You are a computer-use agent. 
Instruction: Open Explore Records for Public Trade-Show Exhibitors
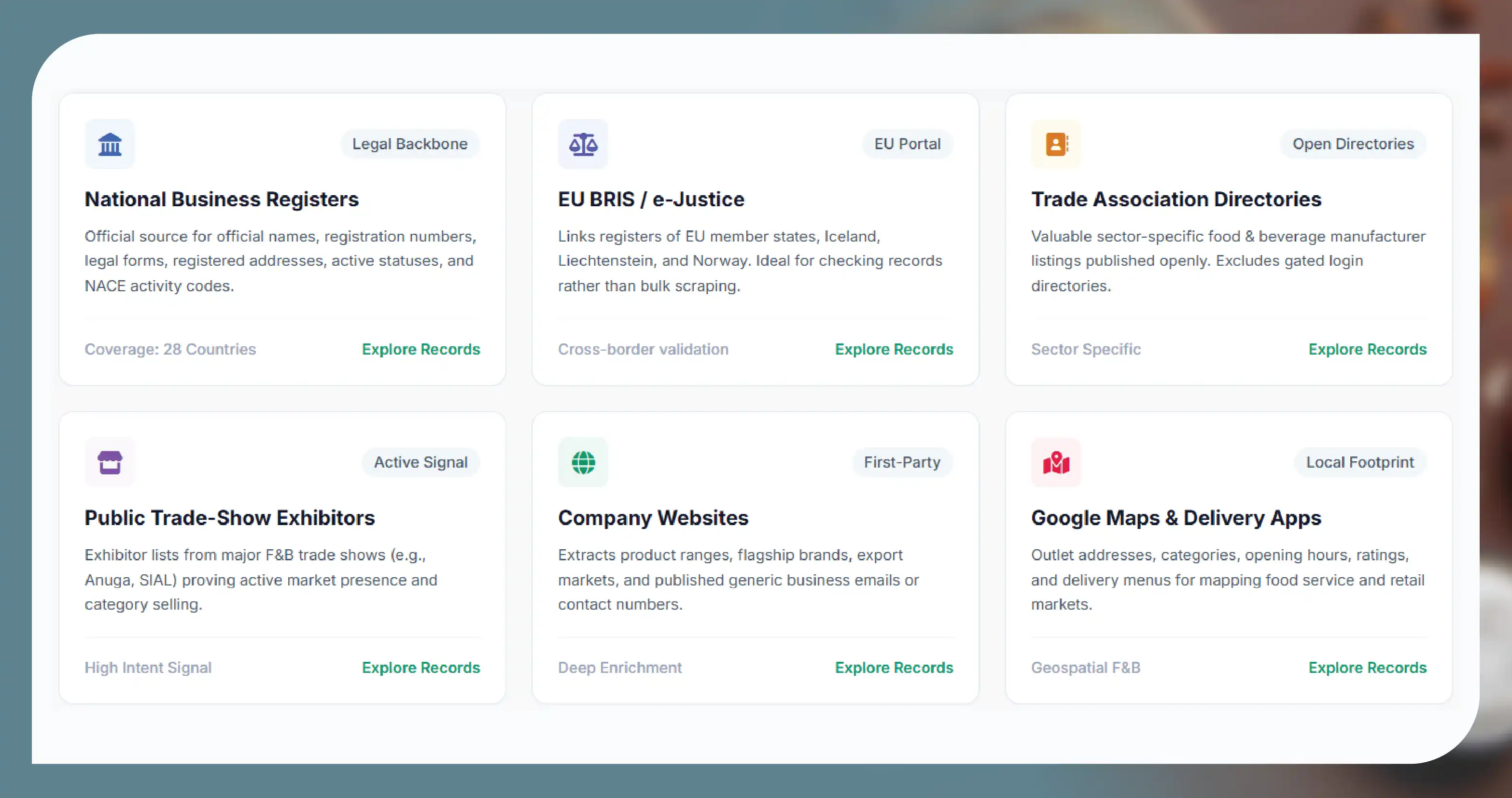(421, 668)
